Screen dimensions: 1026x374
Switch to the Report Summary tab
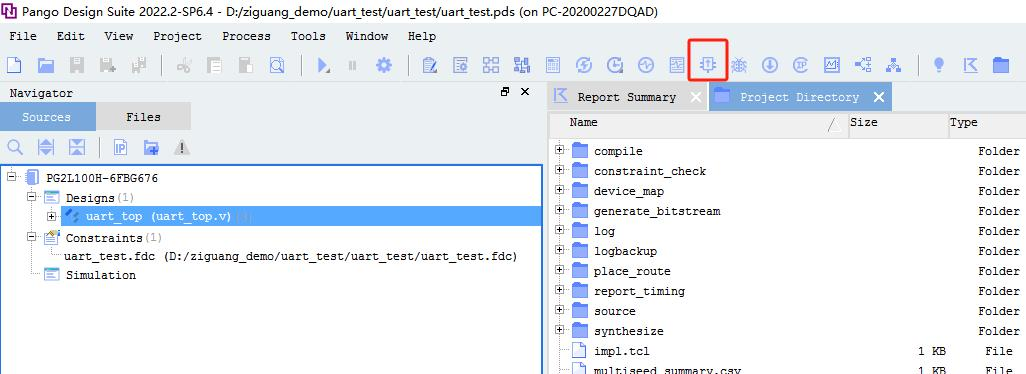[x=627, y=97]
